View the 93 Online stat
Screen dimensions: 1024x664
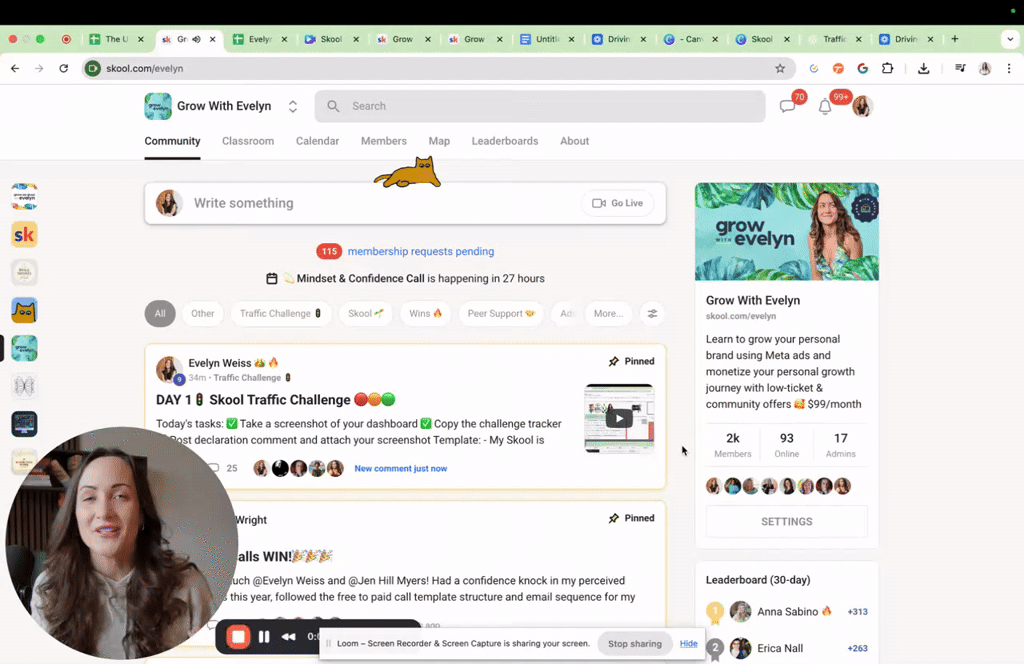point(786,445)
